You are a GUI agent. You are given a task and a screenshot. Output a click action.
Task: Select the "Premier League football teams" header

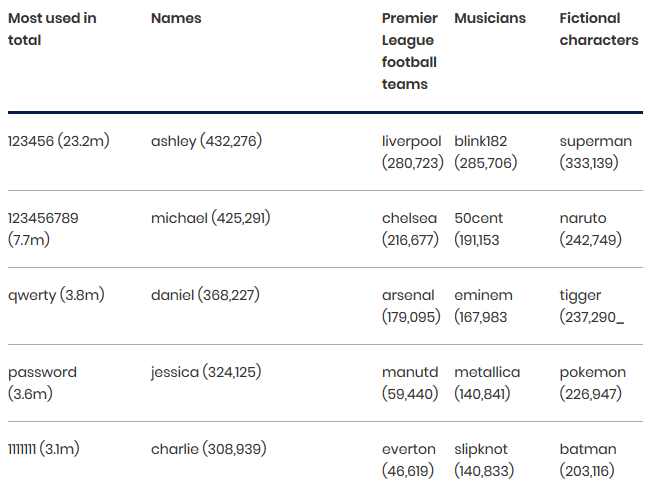pos(410,51)
